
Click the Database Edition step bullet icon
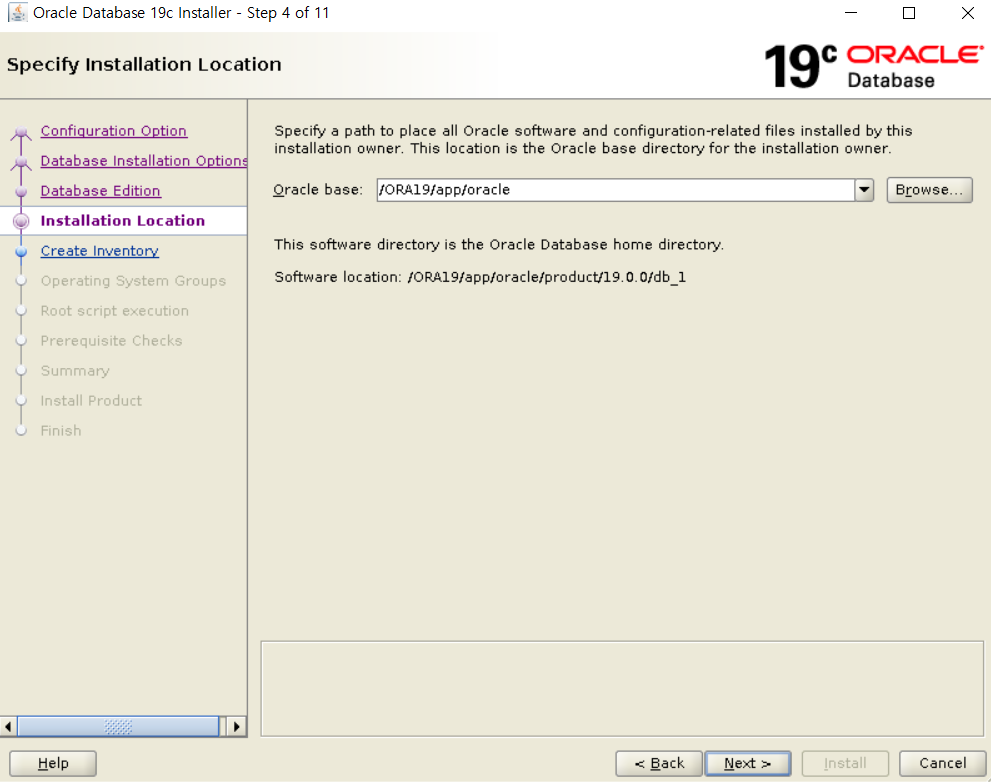point(21,191)
